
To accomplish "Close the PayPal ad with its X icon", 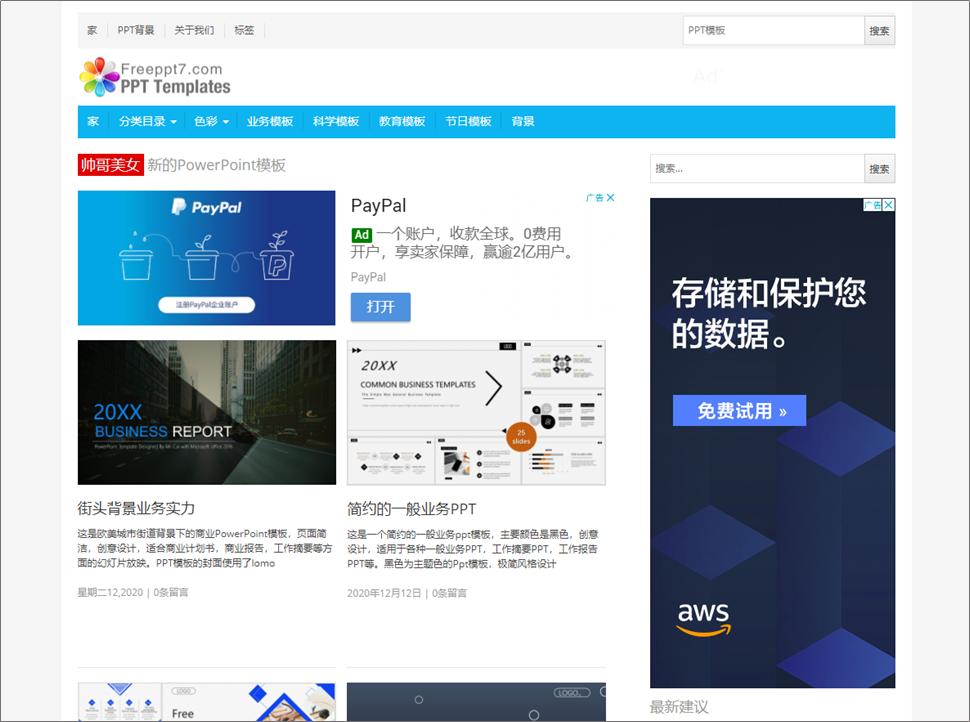I will point(612,198).
